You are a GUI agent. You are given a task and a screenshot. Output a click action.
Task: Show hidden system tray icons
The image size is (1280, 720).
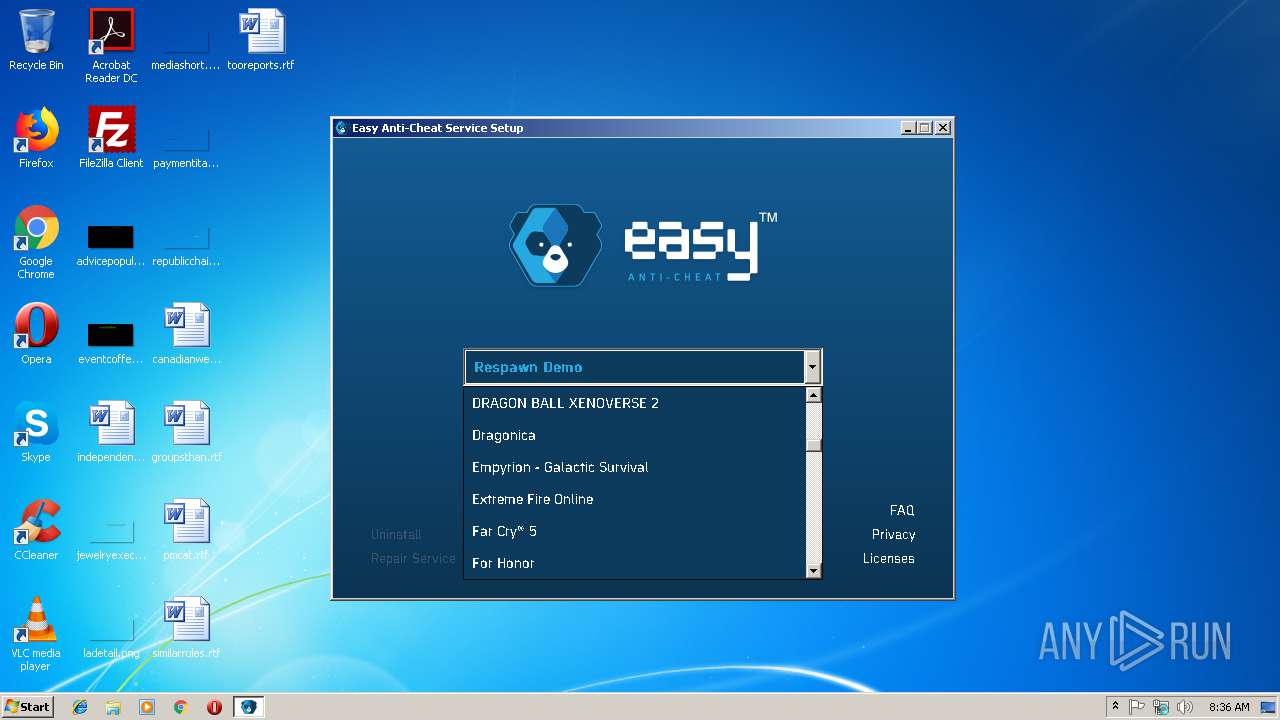click(1115, 707)
